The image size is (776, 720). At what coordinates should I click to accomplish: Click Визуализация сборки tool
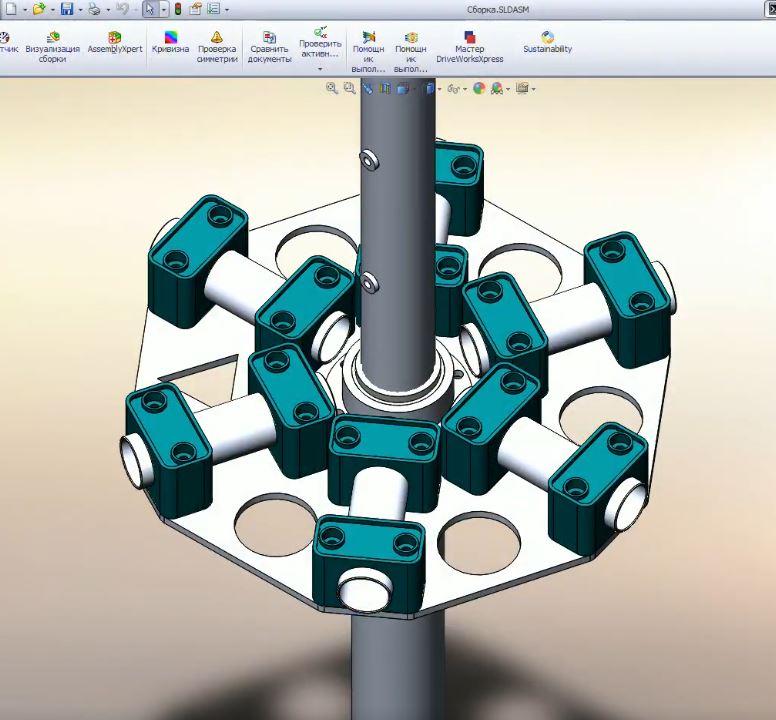(53, 46)
